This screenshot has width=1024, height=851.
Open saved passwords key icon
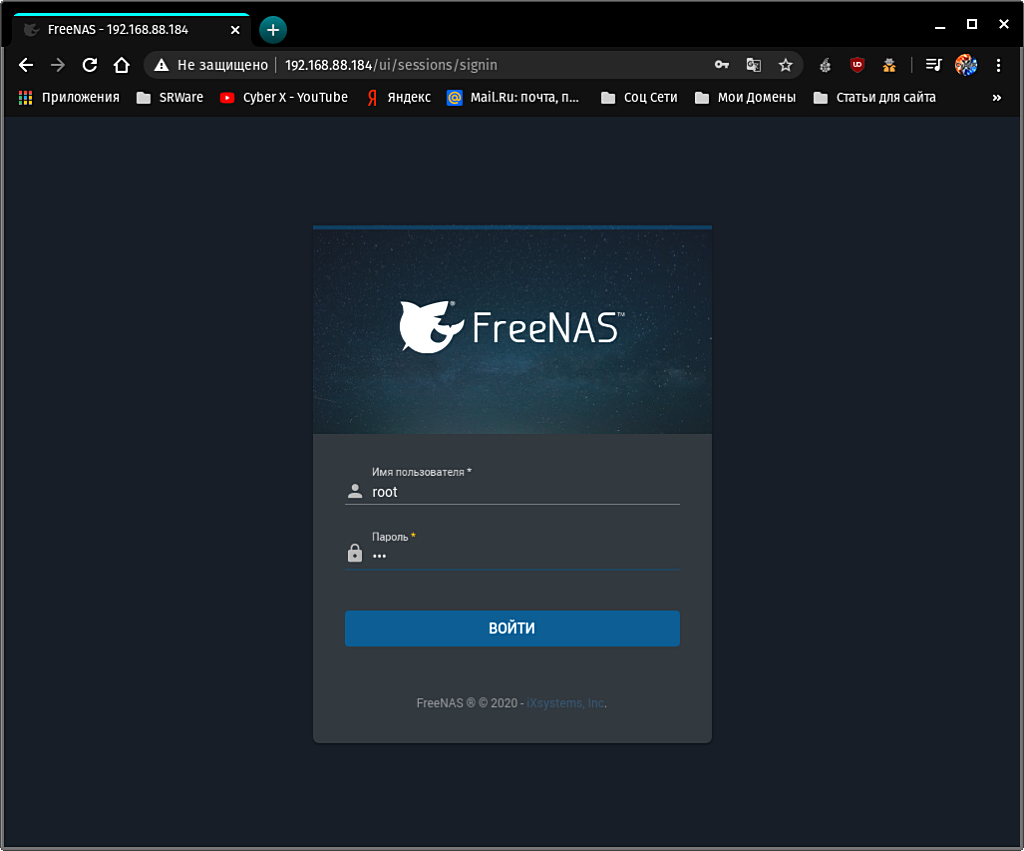722,65
